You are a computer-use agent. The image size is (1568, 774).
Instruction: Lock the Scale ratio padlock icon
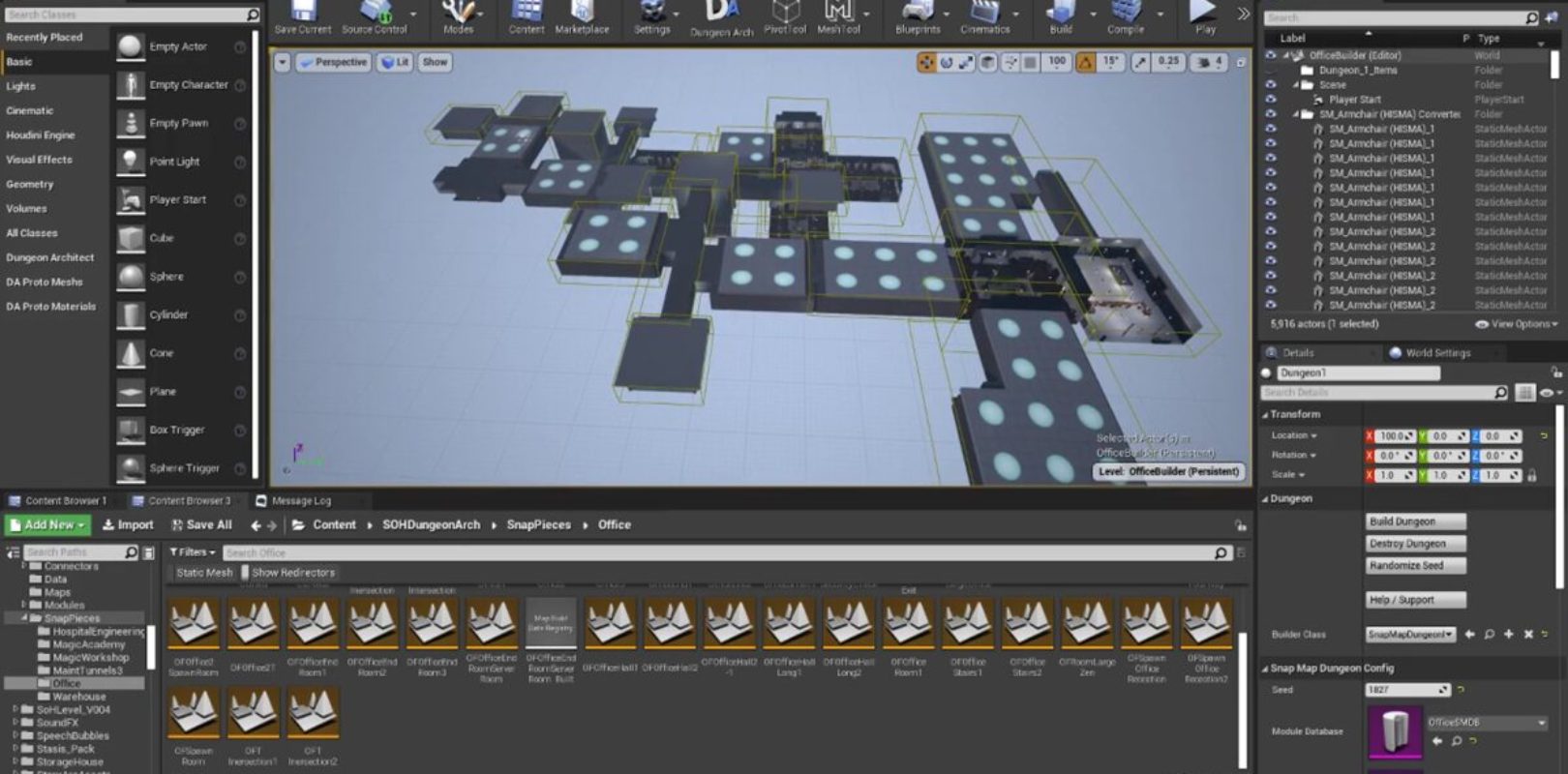[x=1531, y=475]
